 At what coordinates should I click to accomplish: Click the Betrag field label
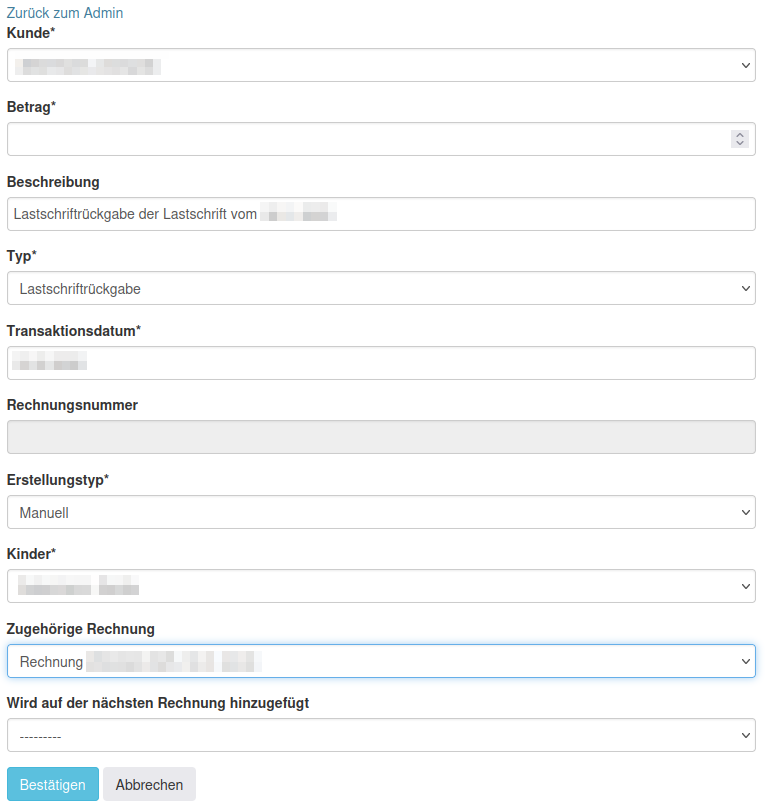click(x=31, y=107)
